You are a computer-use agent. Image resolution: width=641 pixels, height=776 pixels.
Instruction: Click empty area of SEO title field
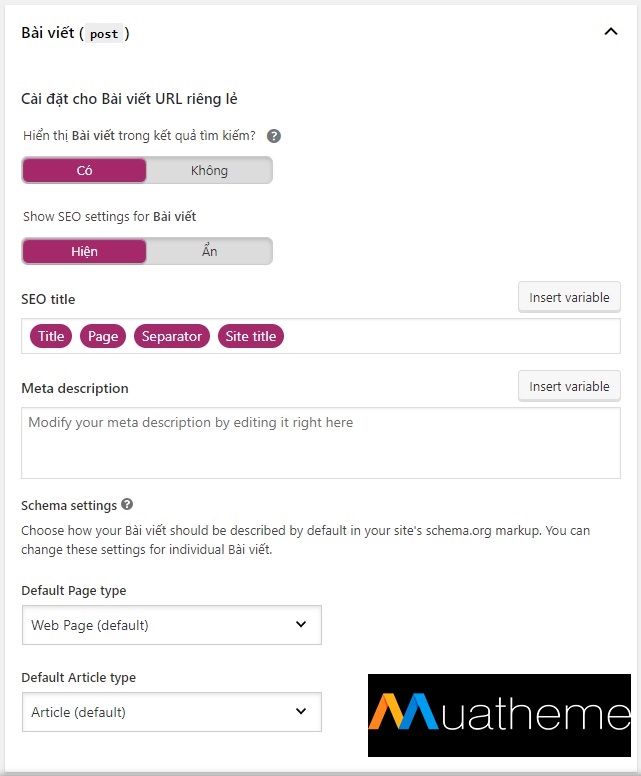(x=450, y=336)
